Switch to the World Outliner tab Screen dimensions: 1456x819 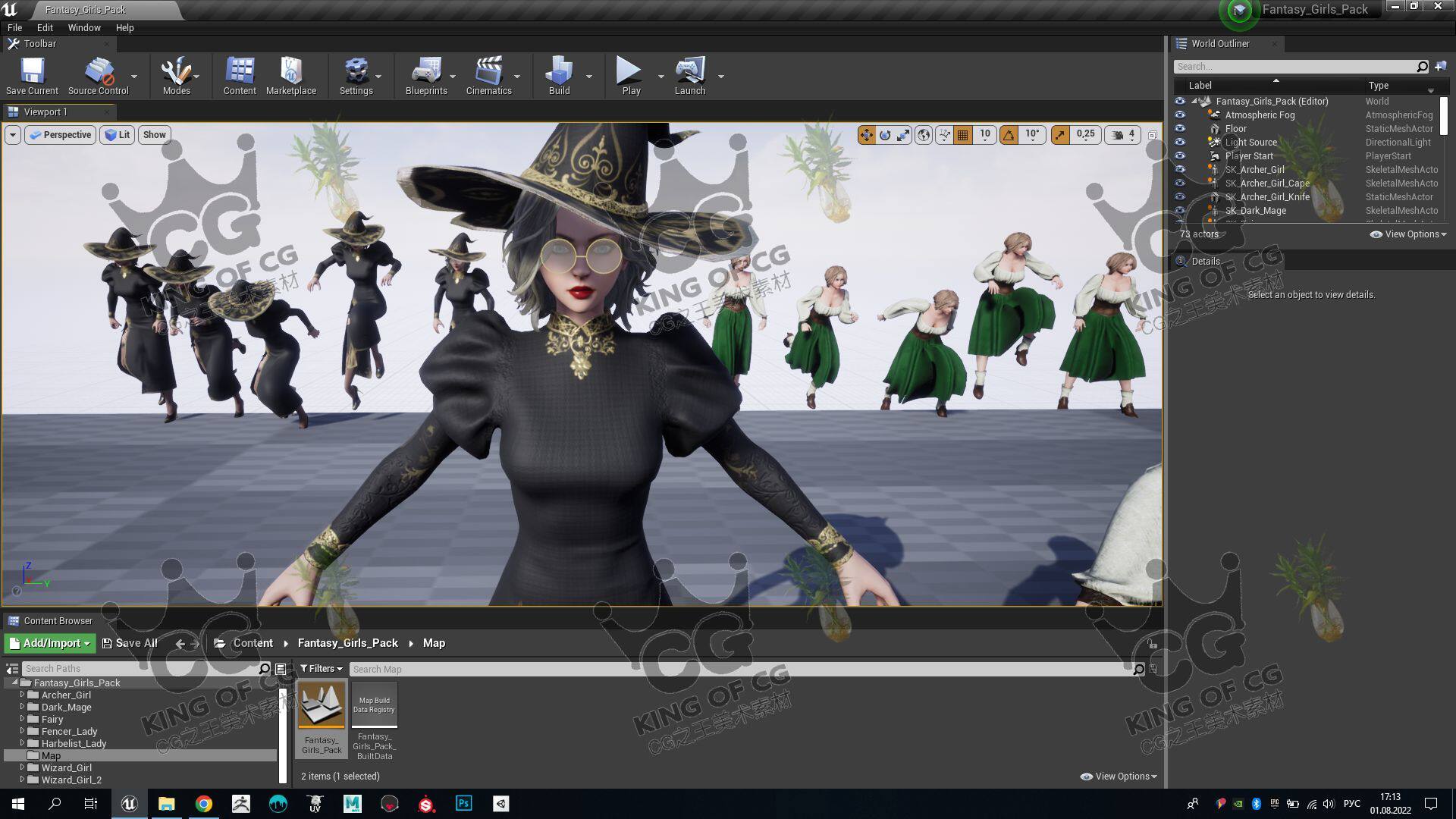1219,44
